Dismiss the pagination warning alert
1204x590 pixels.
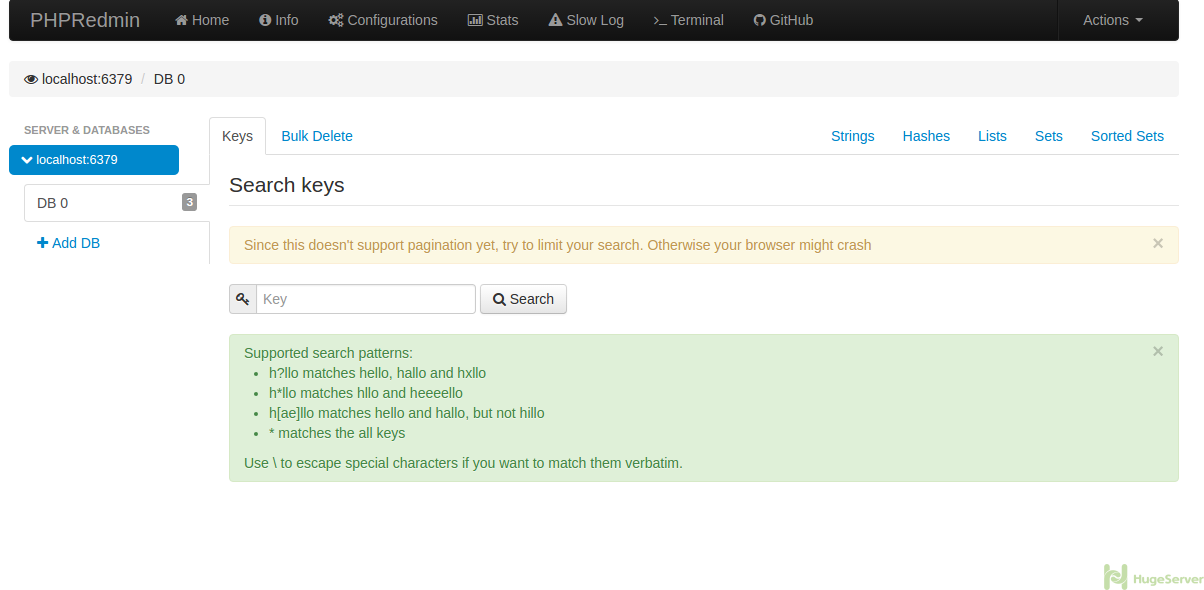click(1158, 243)
